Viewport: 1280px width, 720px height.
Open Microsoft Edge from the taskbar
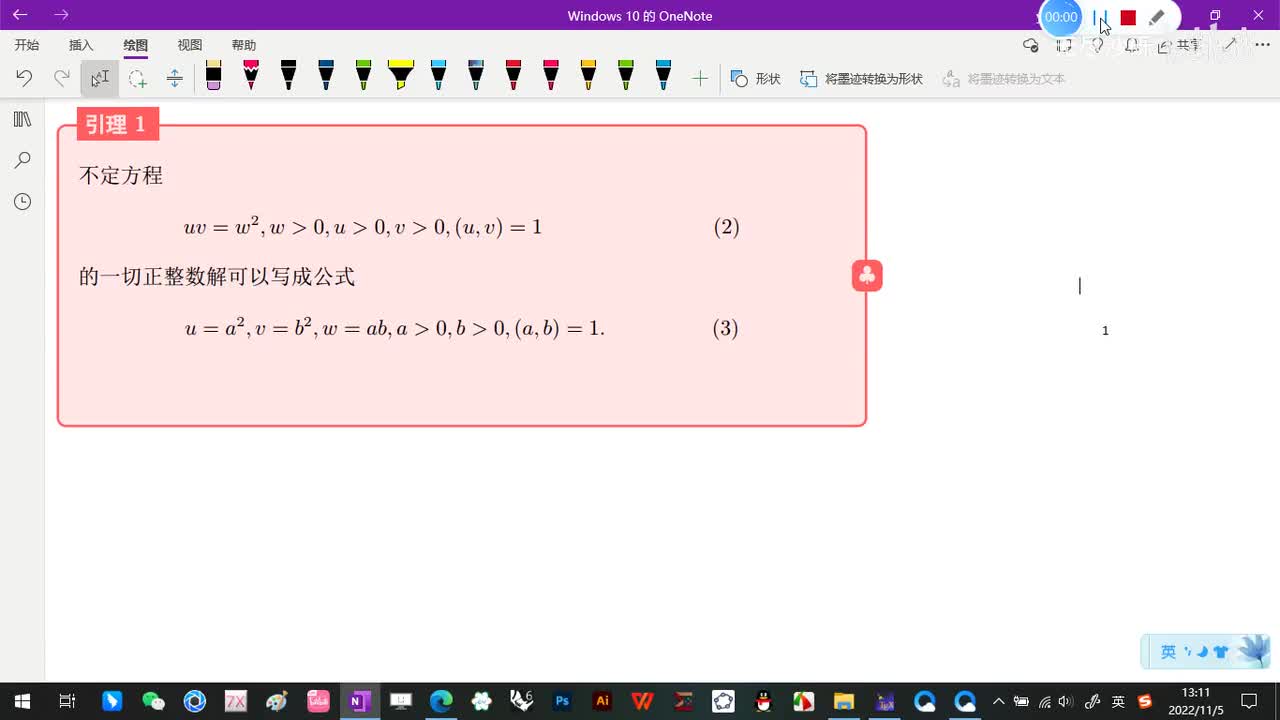click(441, 701)
